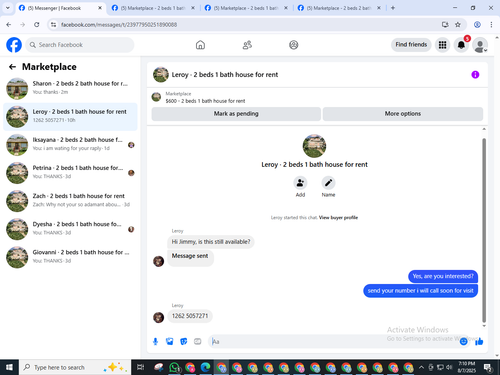Record a voice clip with microphone icon
Screen dimensions: 500x375
pos(155,341)
